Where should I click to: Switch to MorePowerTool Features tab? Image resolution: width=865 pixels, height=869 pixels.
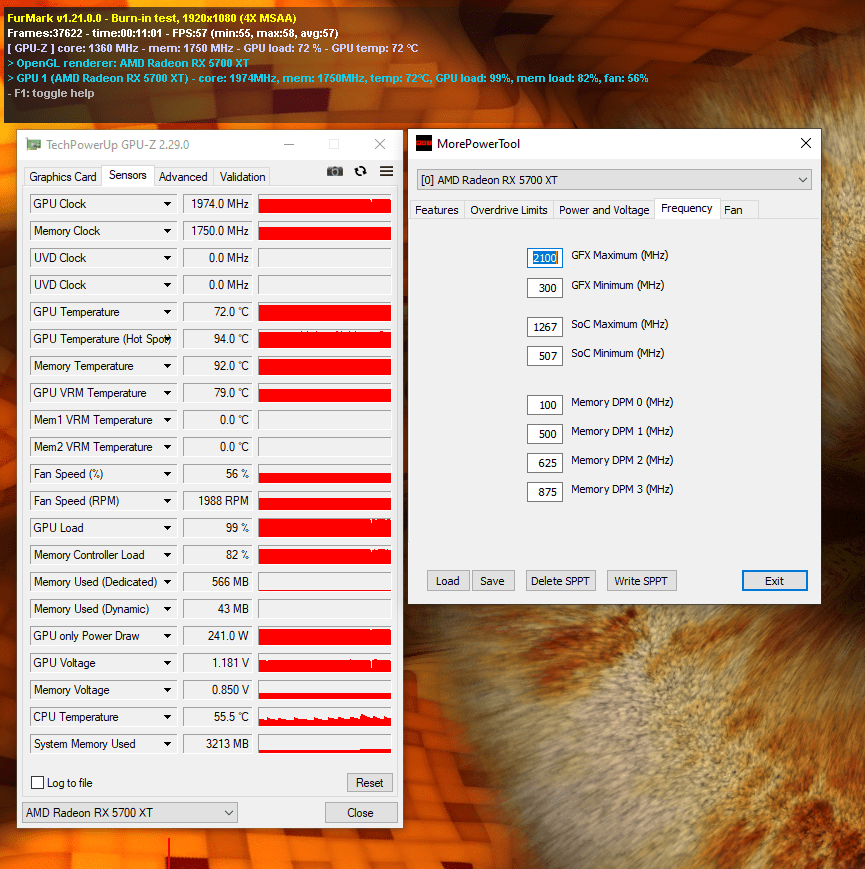click(437, 210)
